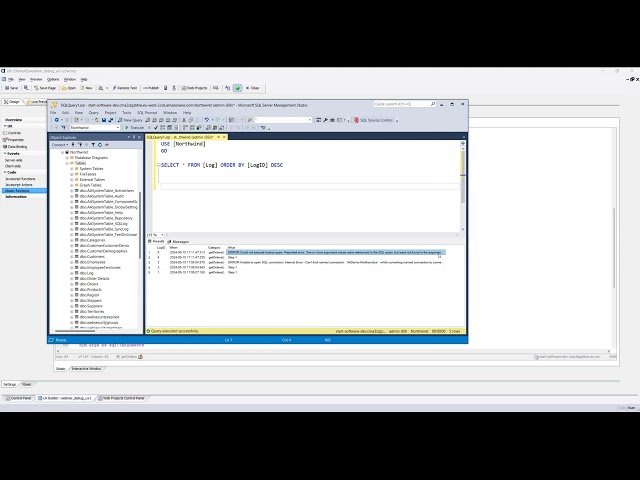Switch to the Web Projects Control Panel tab

pos(121,398)
